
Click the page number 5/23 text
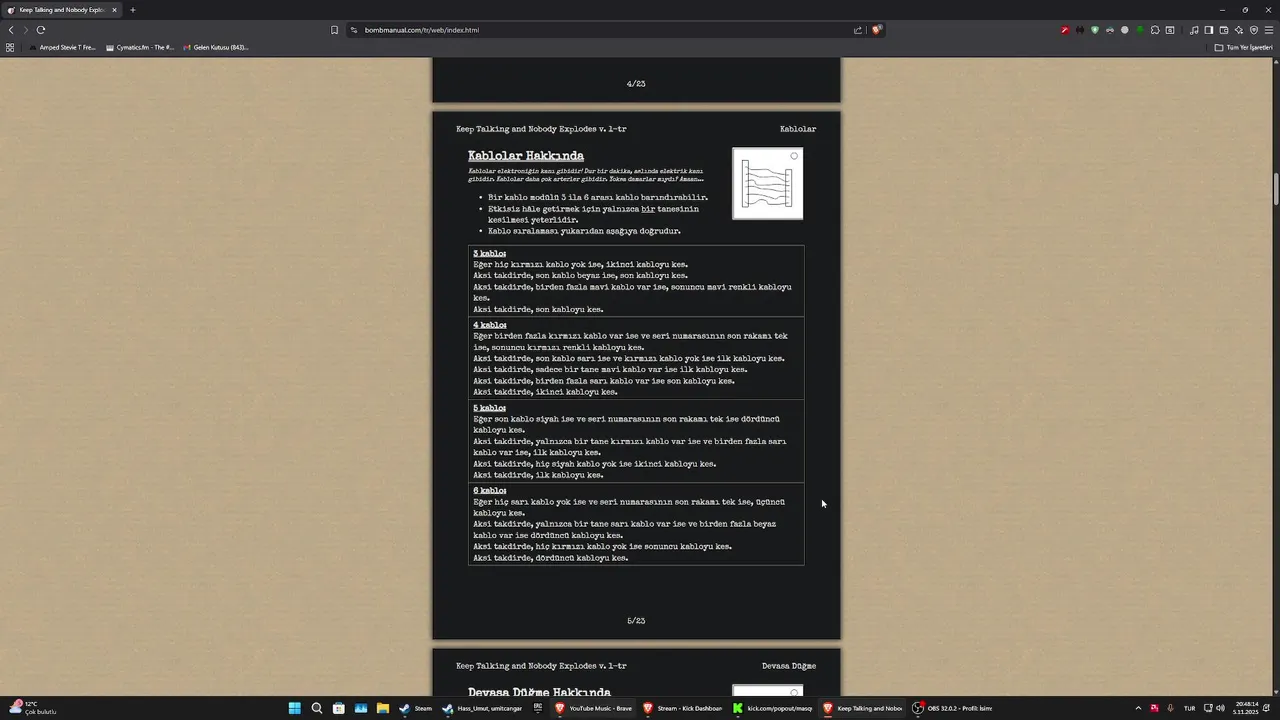636,621
